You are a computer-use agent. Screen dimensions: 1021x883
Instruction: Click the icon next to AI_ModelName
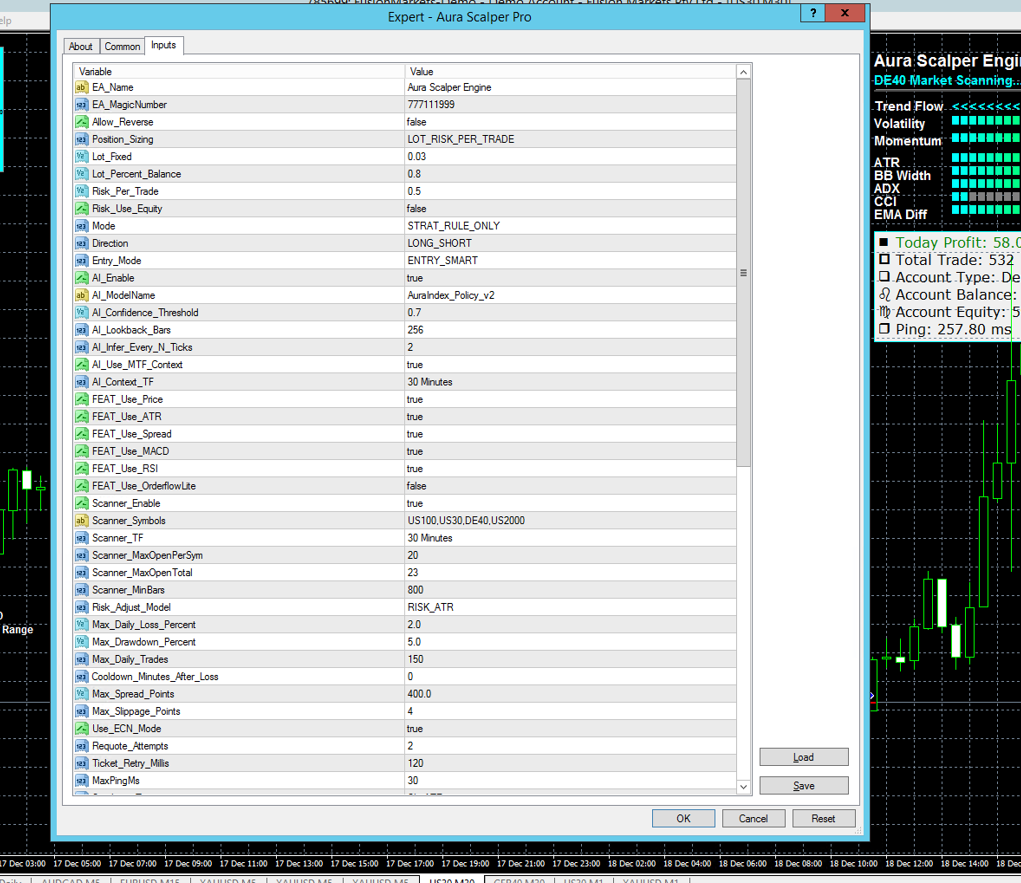pos(82,296)
